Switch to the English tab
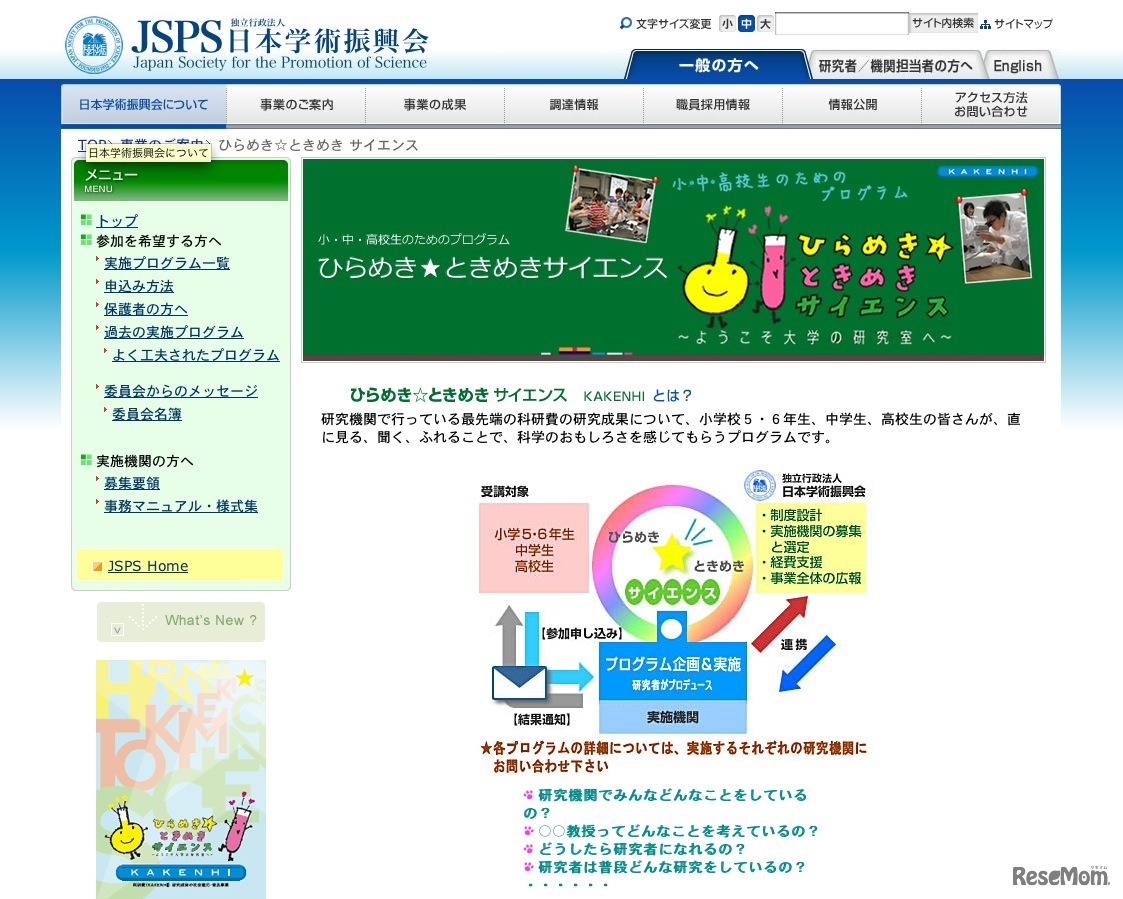The height and width of the screenshot is (899, 1123). click(1017, 66)
